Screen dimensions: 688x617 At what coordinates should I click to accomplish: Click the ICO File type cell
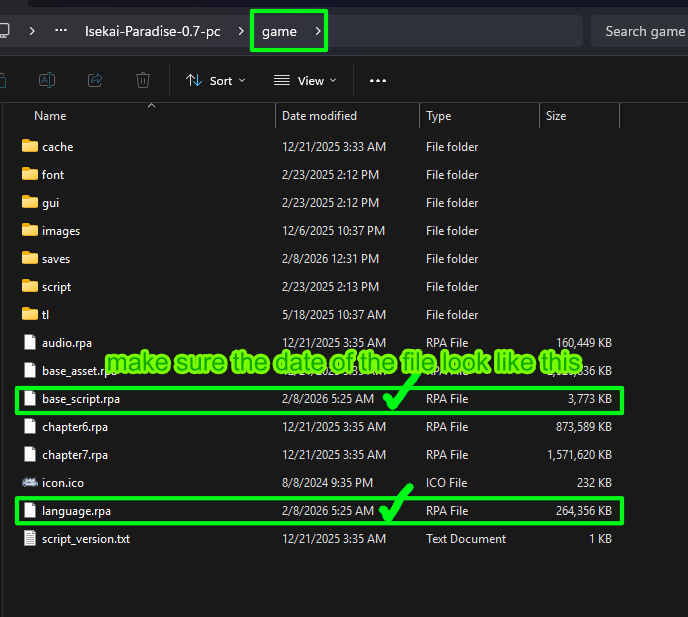(x=446, y=483)
